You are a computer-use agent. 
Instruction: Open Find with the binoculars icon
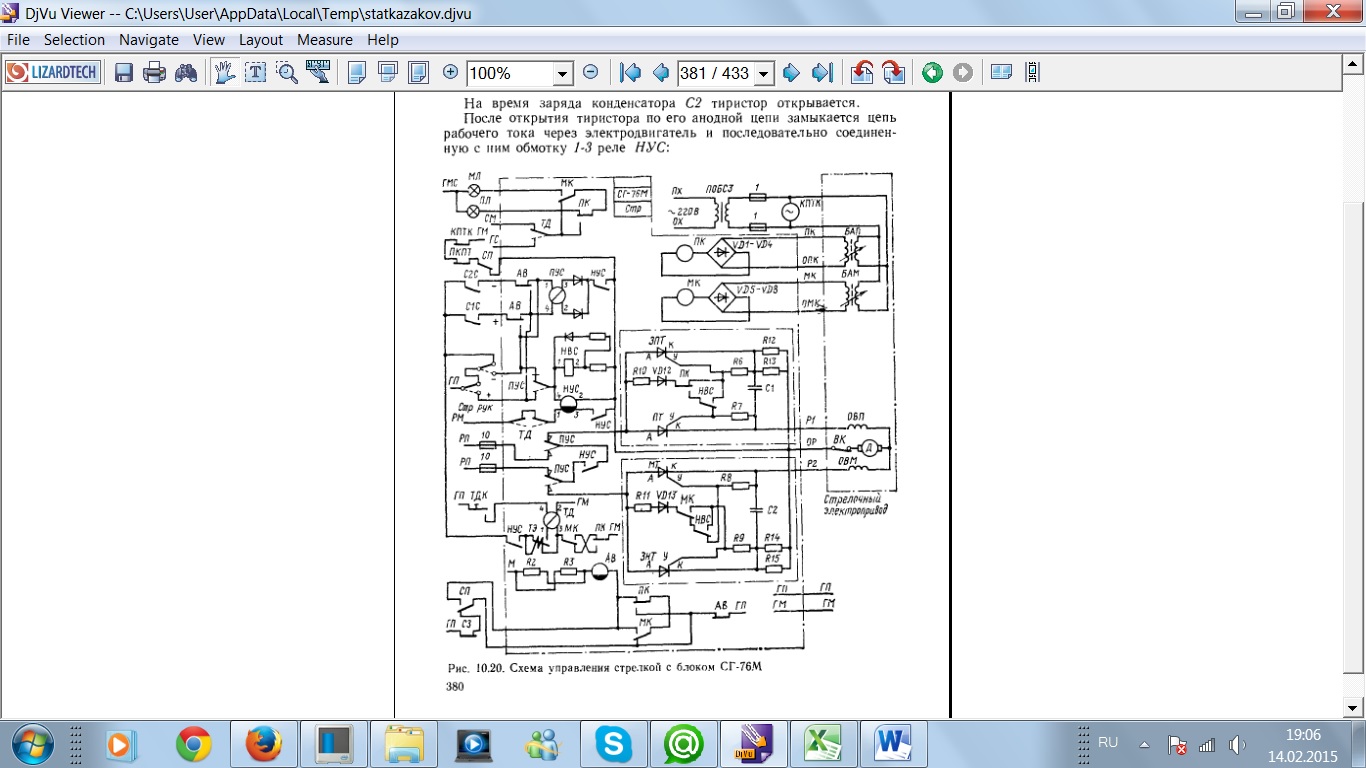pos(186,73)
